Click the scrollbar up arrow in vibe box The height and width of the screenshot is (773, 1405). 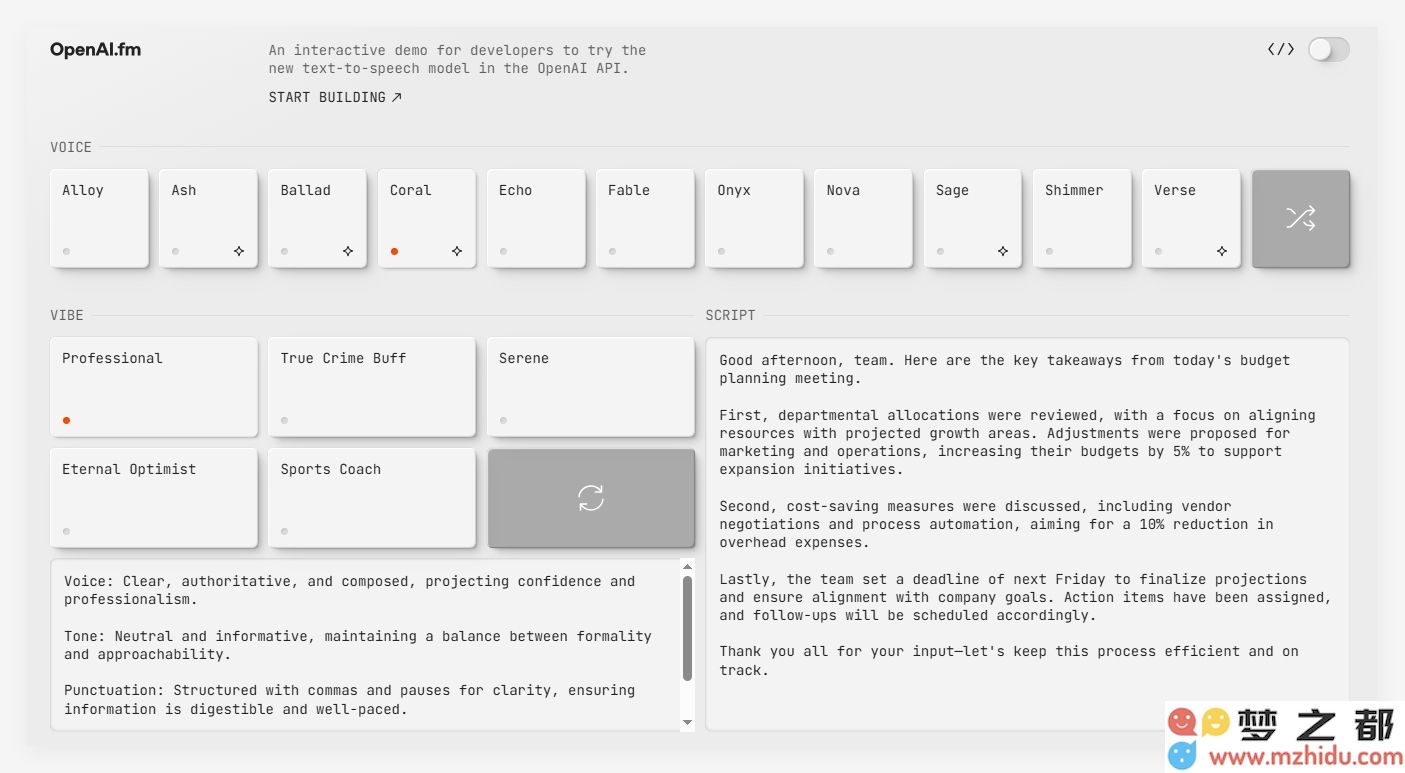click(x=687, y=566)
